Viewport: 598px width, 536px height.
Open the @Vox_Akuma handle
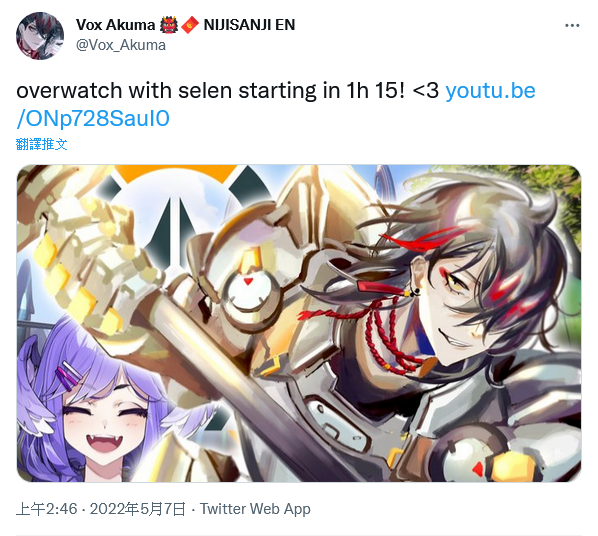pos(121,45)
